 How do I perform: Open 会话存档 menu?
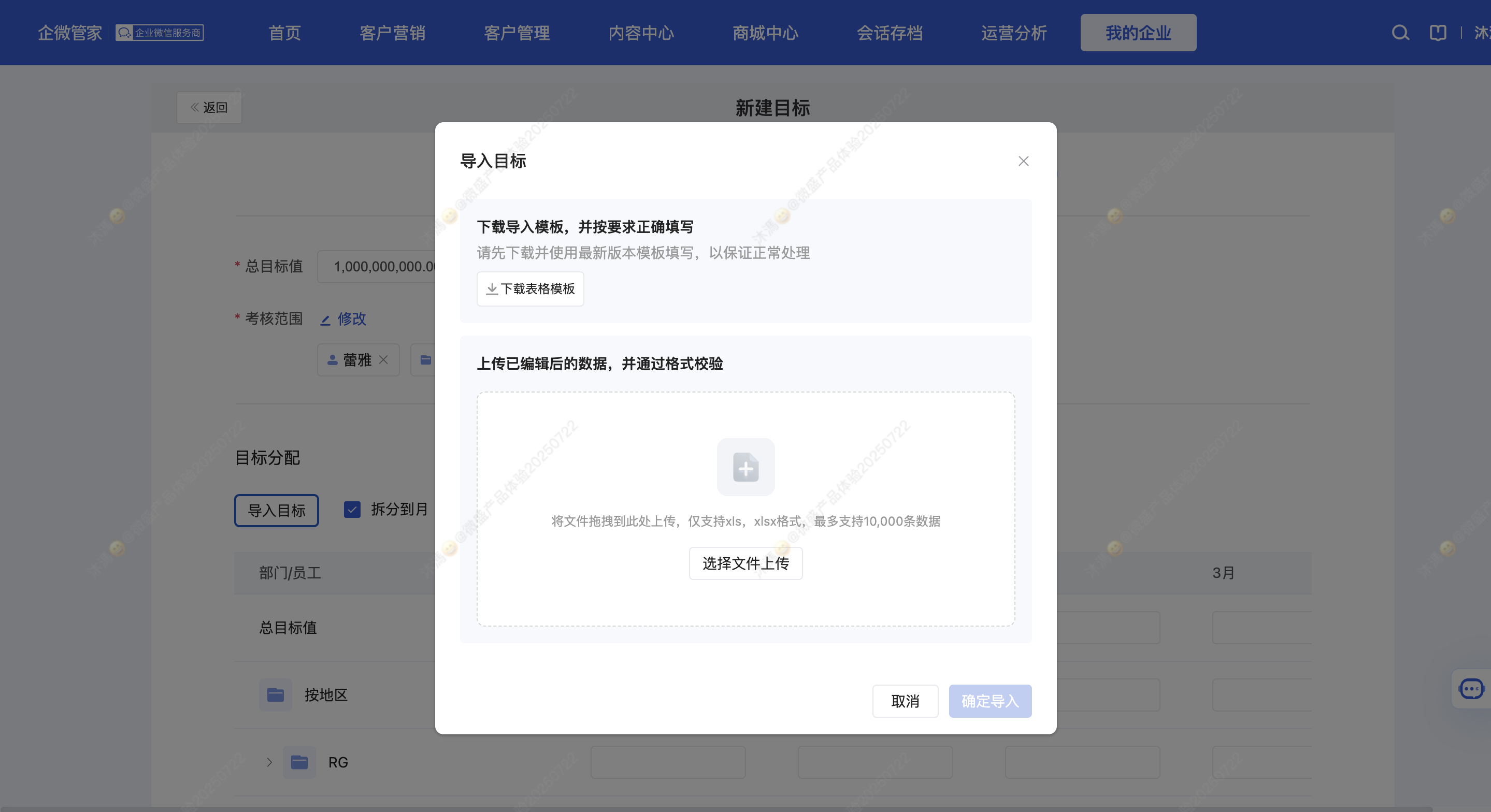coord(890,33)
